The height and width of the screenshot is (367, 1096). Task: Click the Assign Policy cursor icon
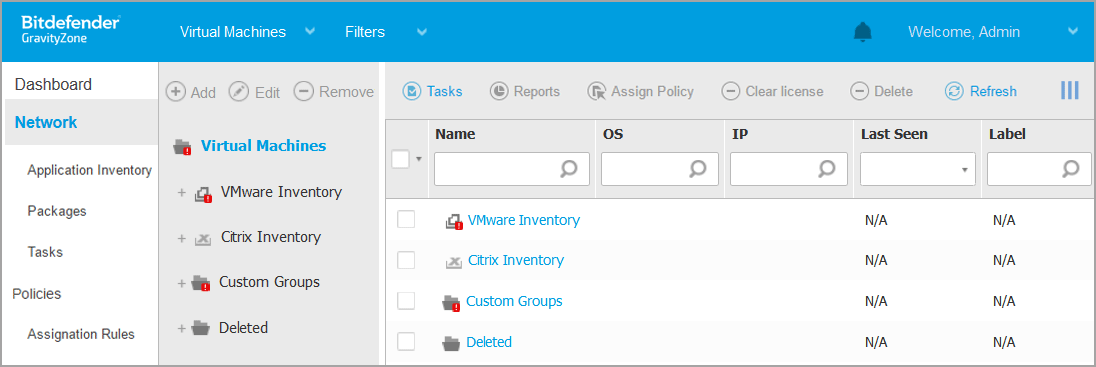pyautogui.click(x=596, y=91)
